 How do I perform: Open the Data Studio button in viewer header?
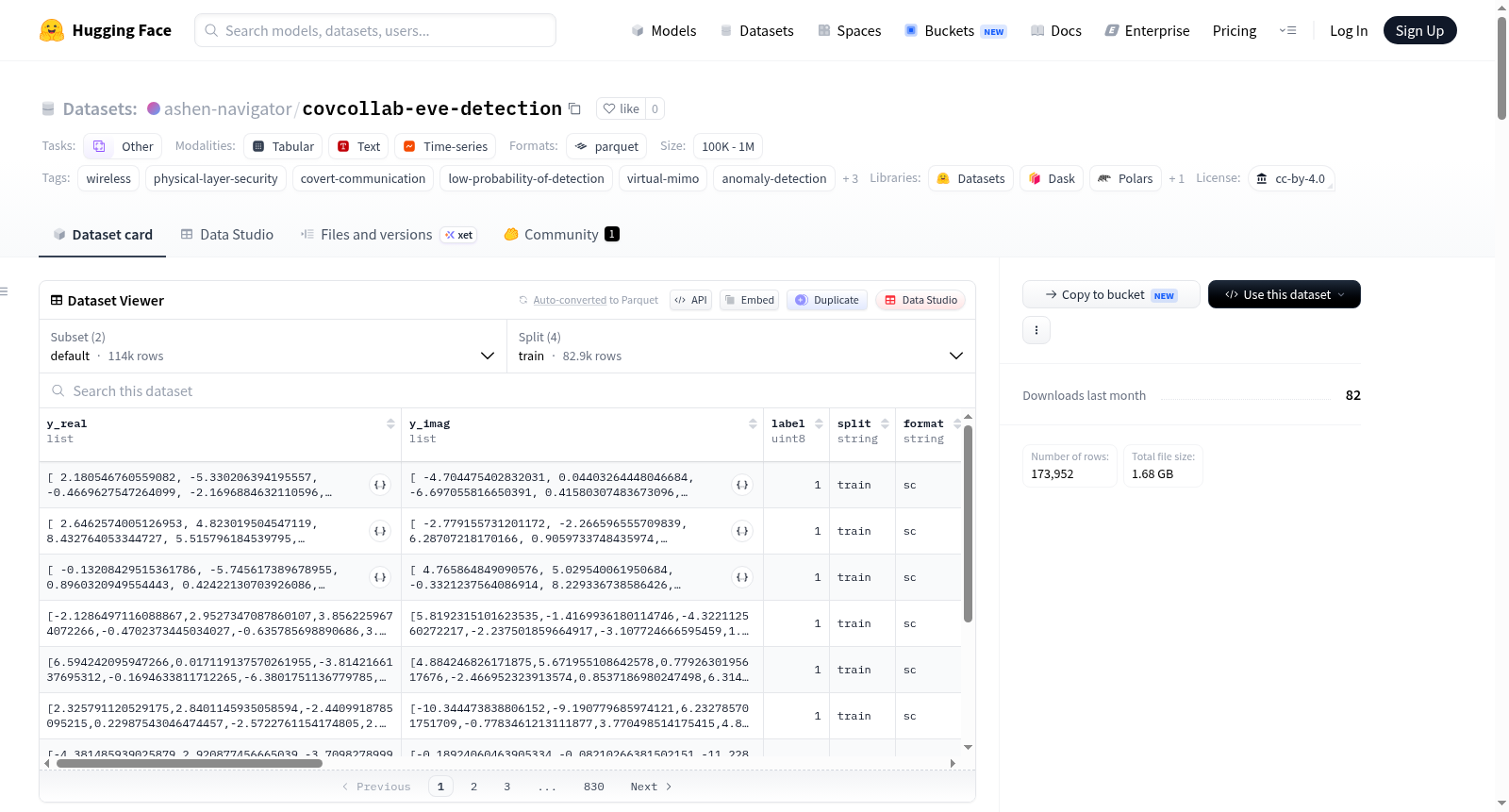pos(920,300)
